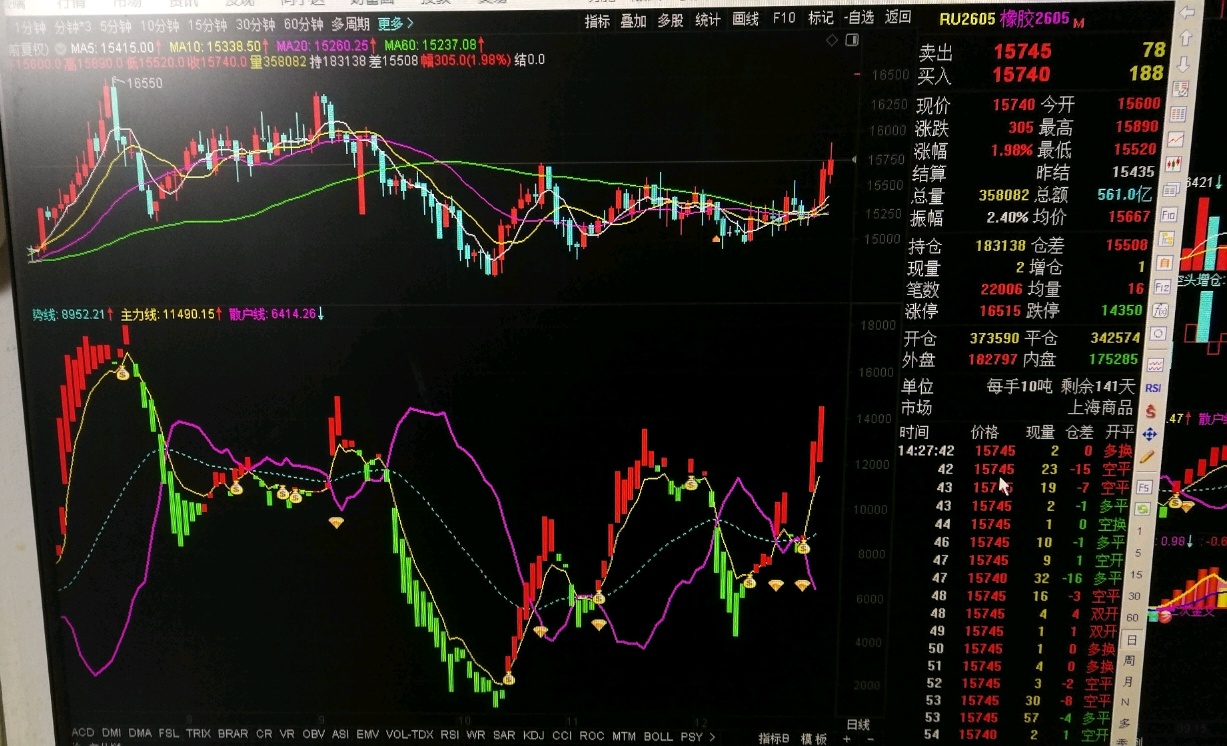The width and height of the screenshot is (1227, 746).
Task: Click the folder icon in right toolbar
Action: tap(1167, 239)
